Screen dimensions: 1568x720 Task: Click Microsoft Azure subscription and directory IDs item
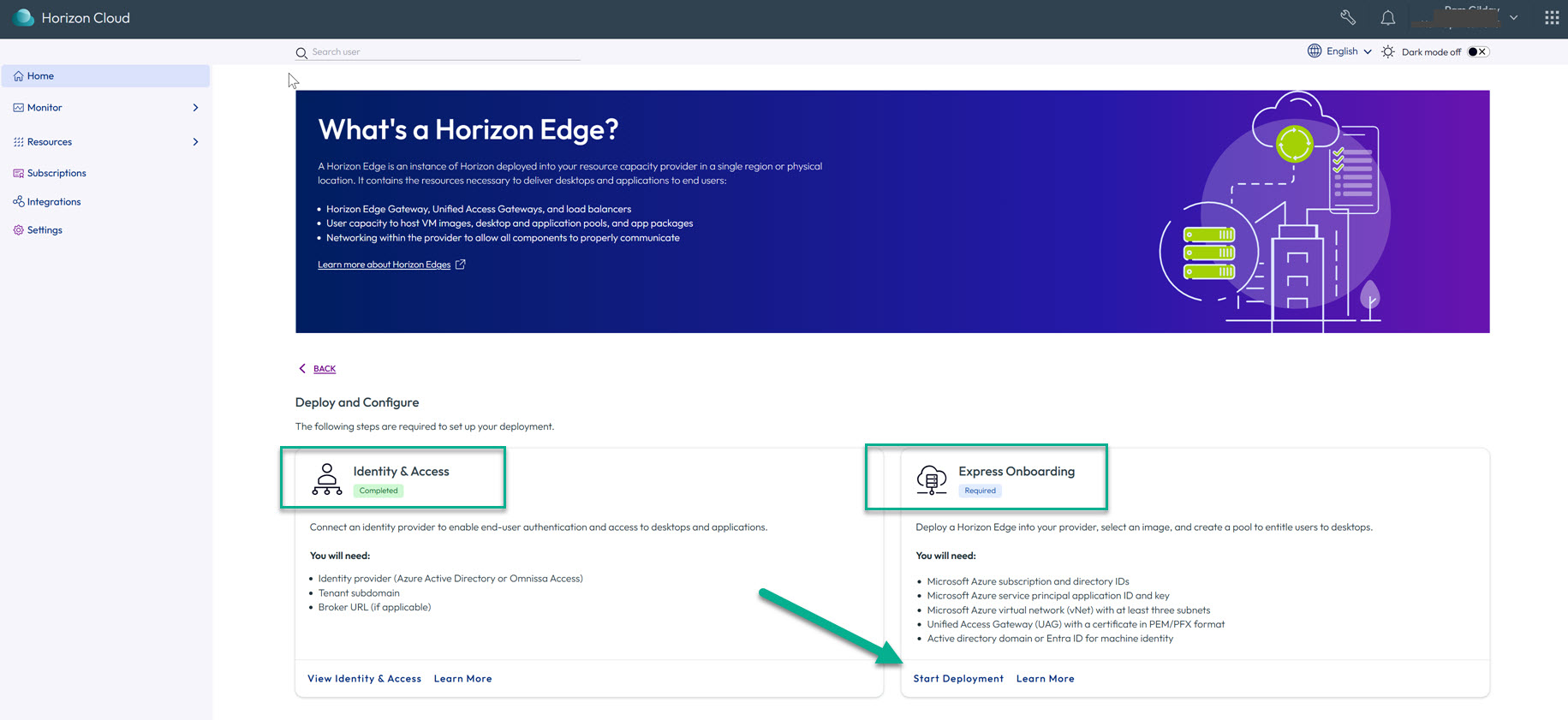click(1028, 581)
